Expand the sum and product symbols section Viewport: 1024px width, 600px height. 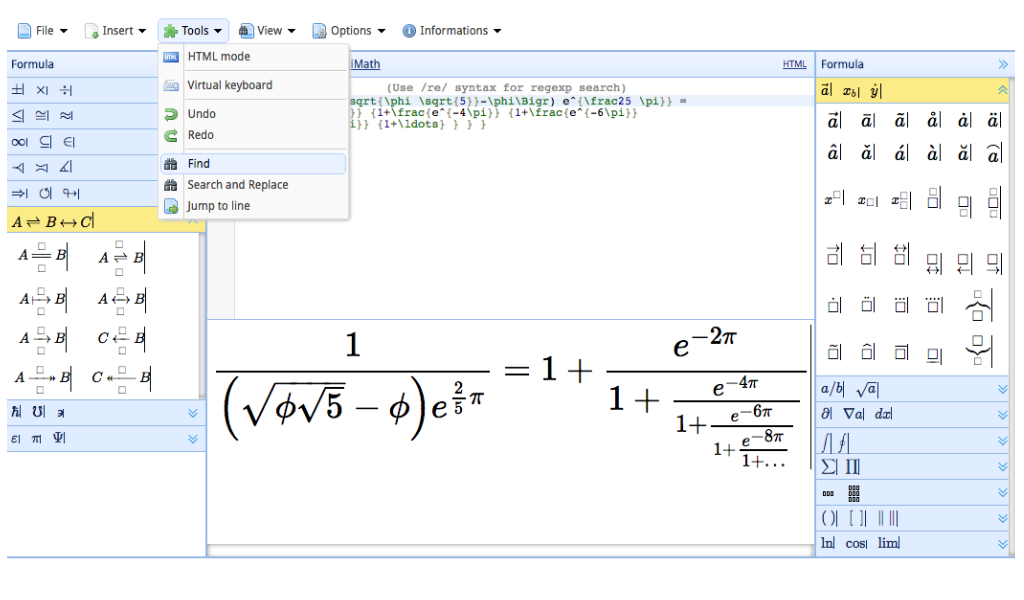click(x=1002, y=466)
